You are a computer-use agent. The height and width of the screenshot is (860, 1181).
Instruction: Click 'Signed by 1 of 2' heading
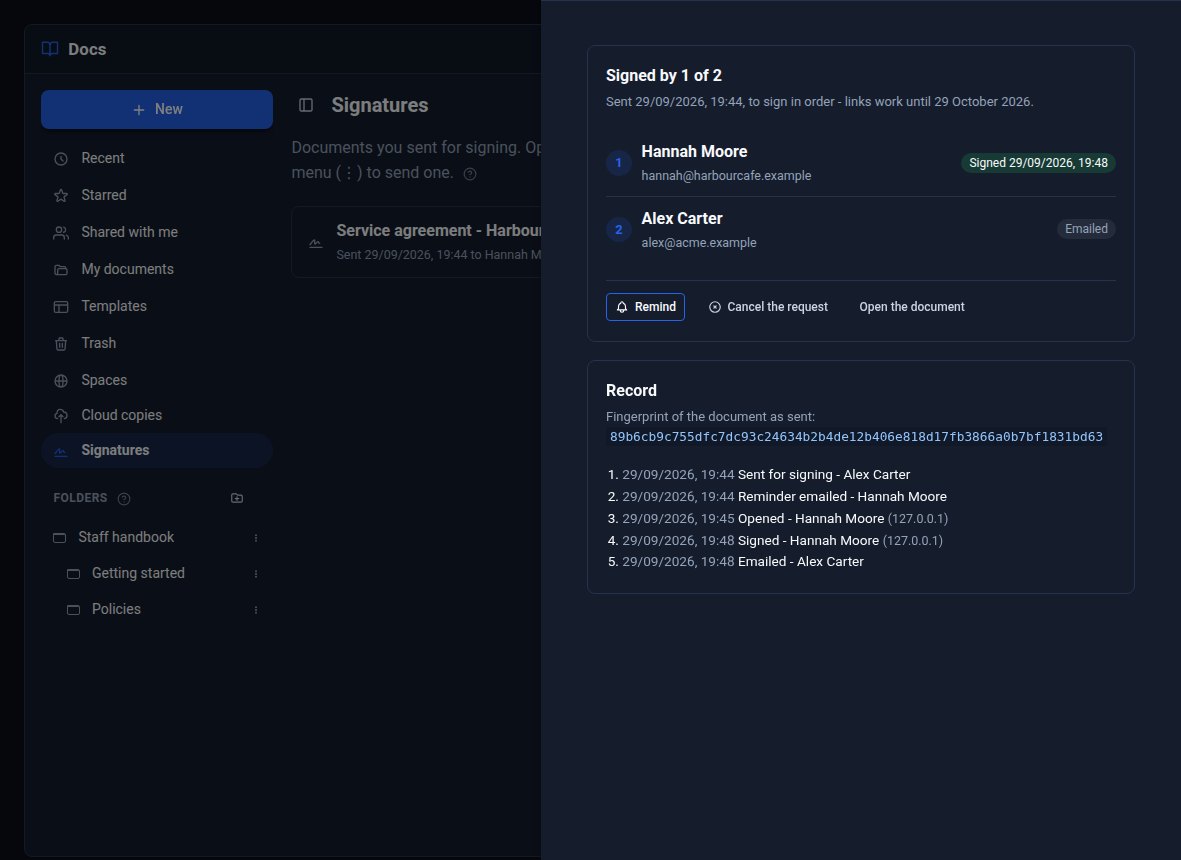[664, 75]
